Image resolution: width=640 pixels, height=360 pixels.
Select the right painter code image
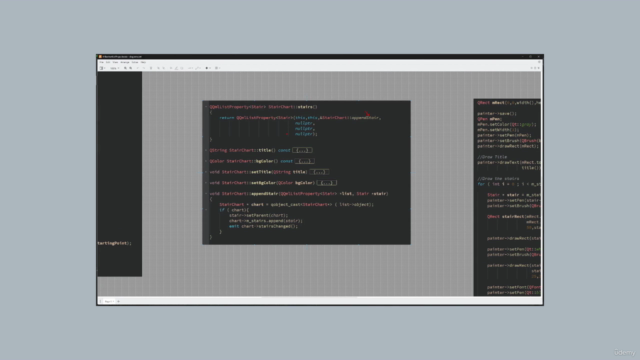(507, 197)
